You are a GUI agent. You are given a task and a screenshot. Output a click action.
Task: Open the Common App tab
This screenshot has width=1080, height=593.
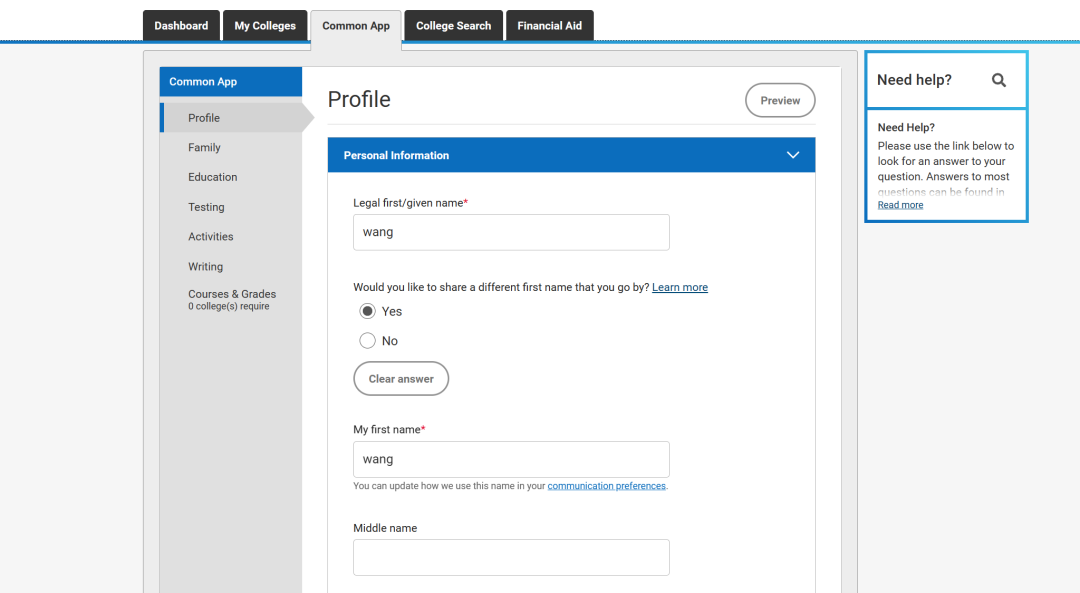click(356, 26)
